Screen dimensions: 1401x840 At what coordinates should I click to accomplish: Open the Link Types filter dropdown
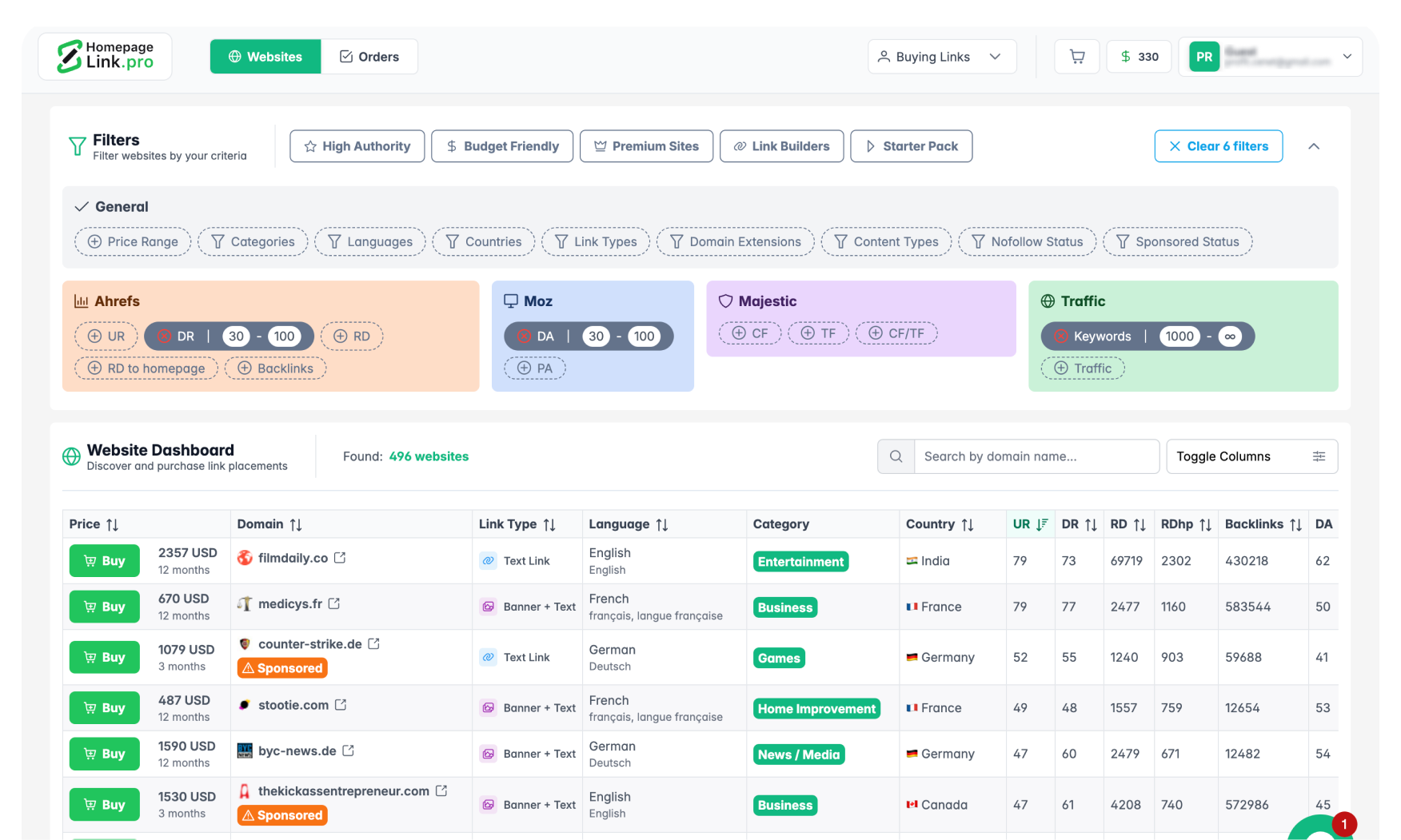tap(596, 242)
